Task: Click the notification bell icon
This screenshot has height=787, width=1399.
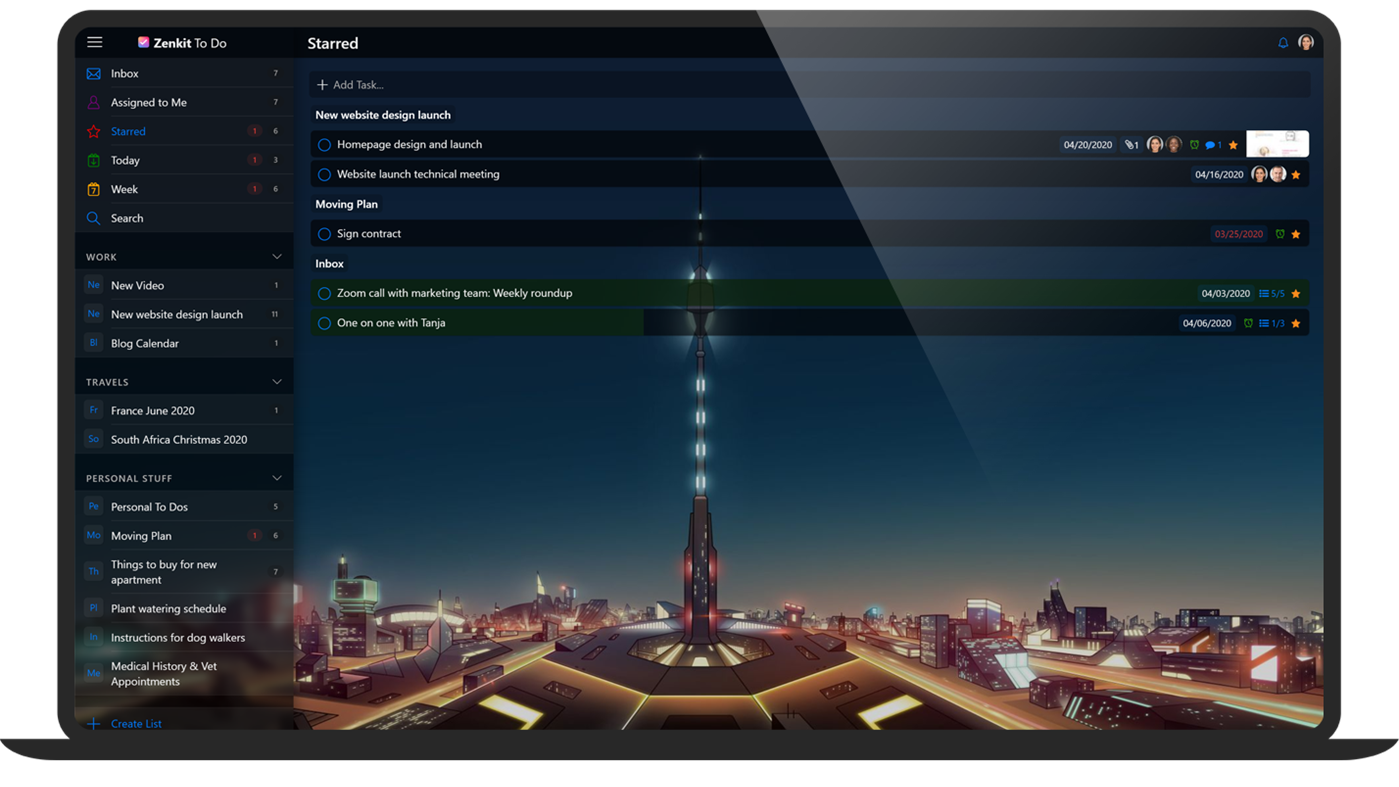Action: [1282, 42]
